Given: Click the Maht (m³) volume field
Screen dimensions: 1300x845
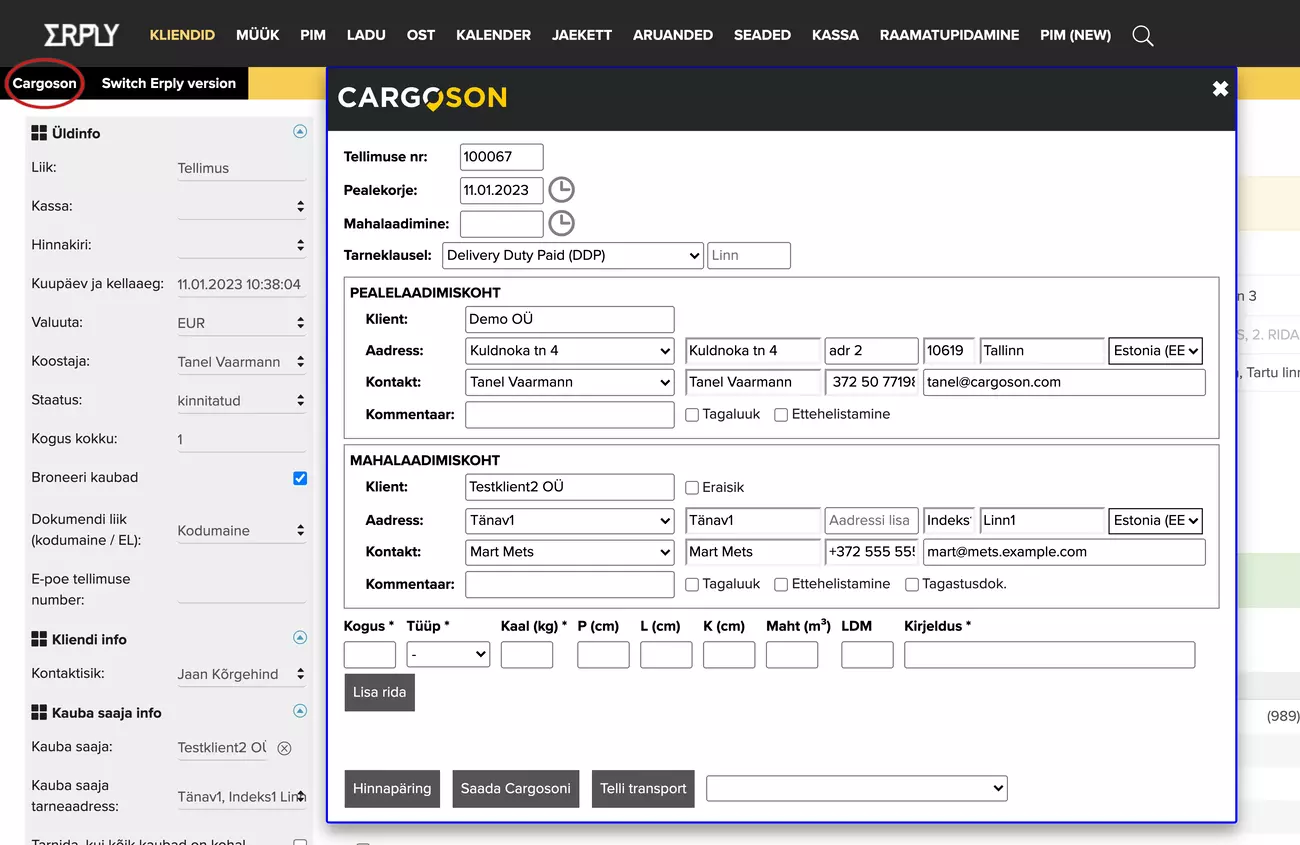Looking at the screenshot, I should click(792, 655).
